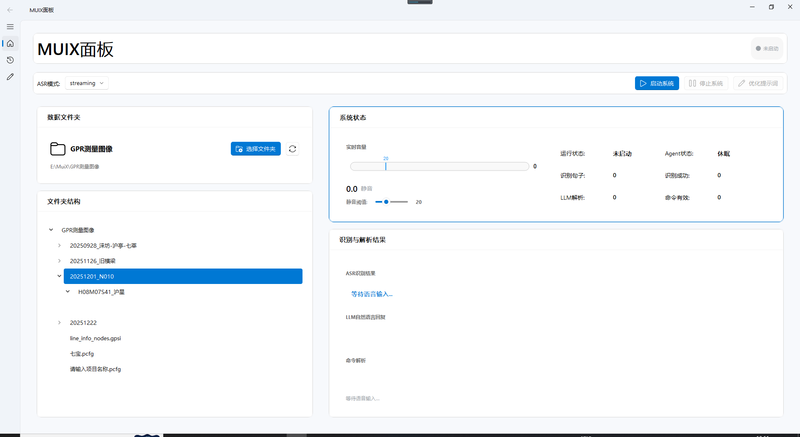Click the refresh folder icon button
The image size is (800, 437).
click(x=292, y=149)
